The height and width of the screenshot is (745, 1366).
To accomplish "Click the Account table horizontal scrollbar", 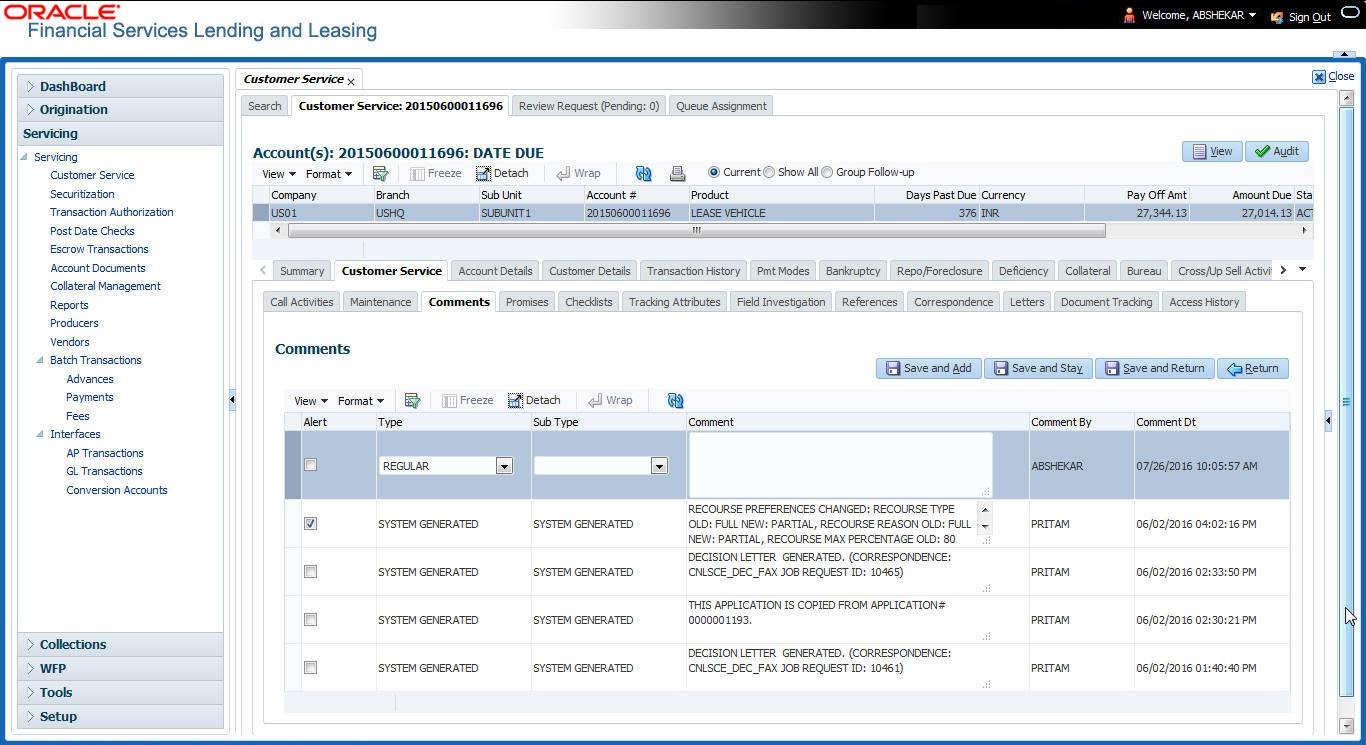I will [696, 230].
